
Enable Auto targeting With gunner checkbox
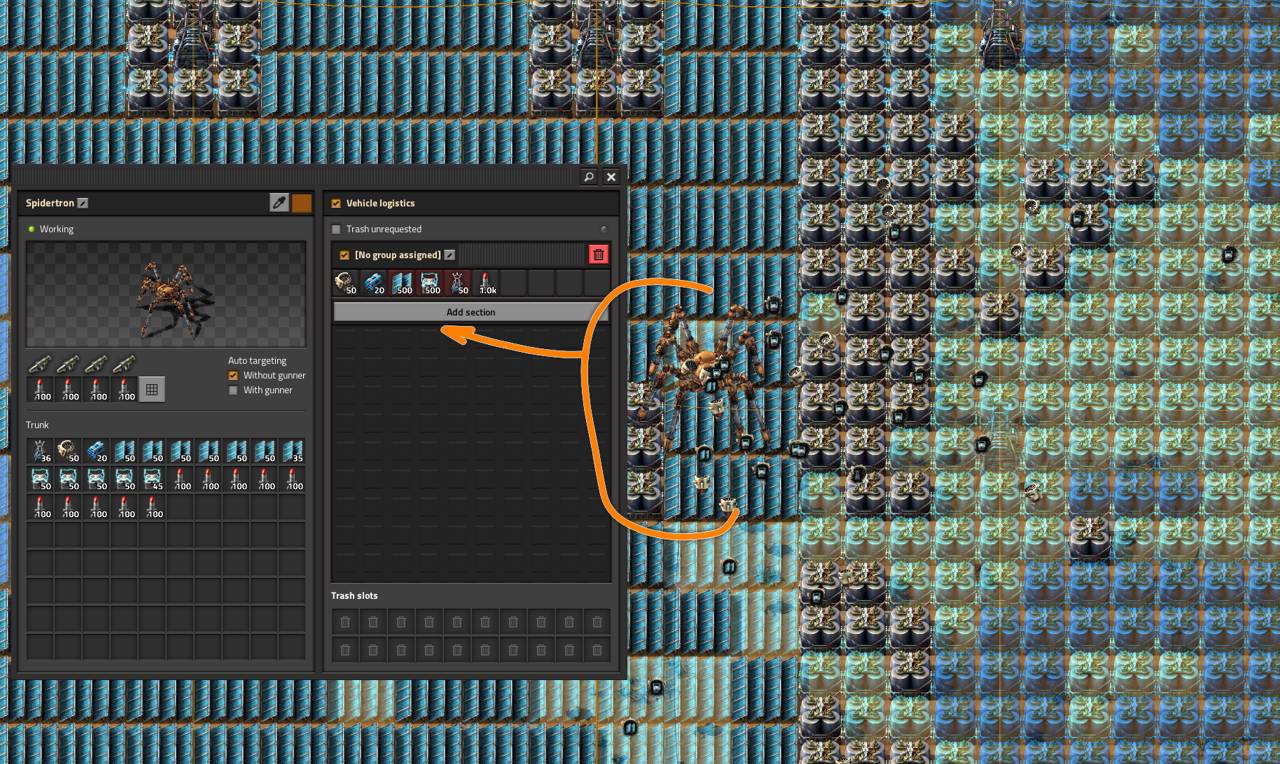pos(233,390)
